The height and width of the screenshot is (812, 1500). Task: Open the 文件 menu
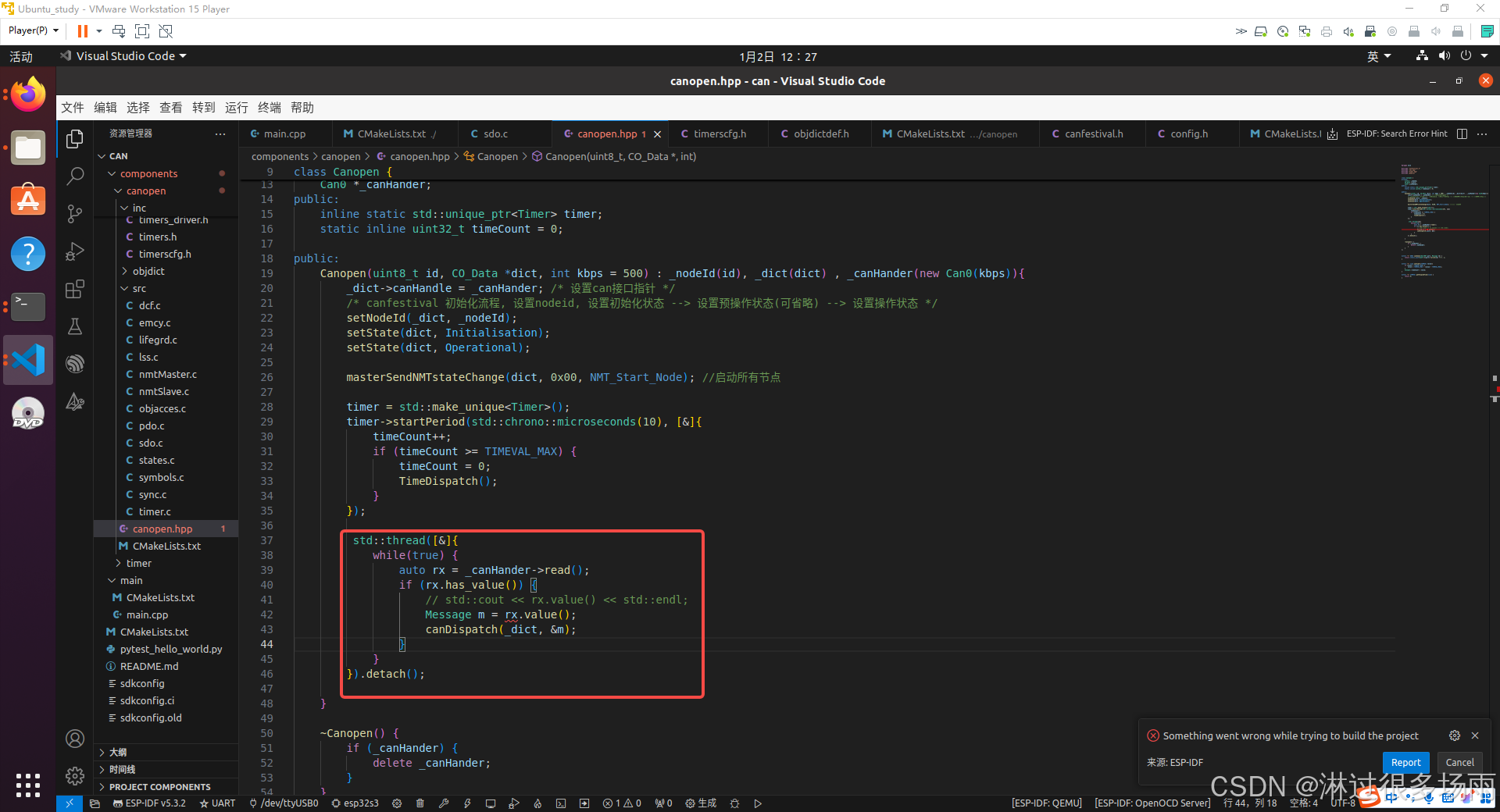tap(73, 108)
